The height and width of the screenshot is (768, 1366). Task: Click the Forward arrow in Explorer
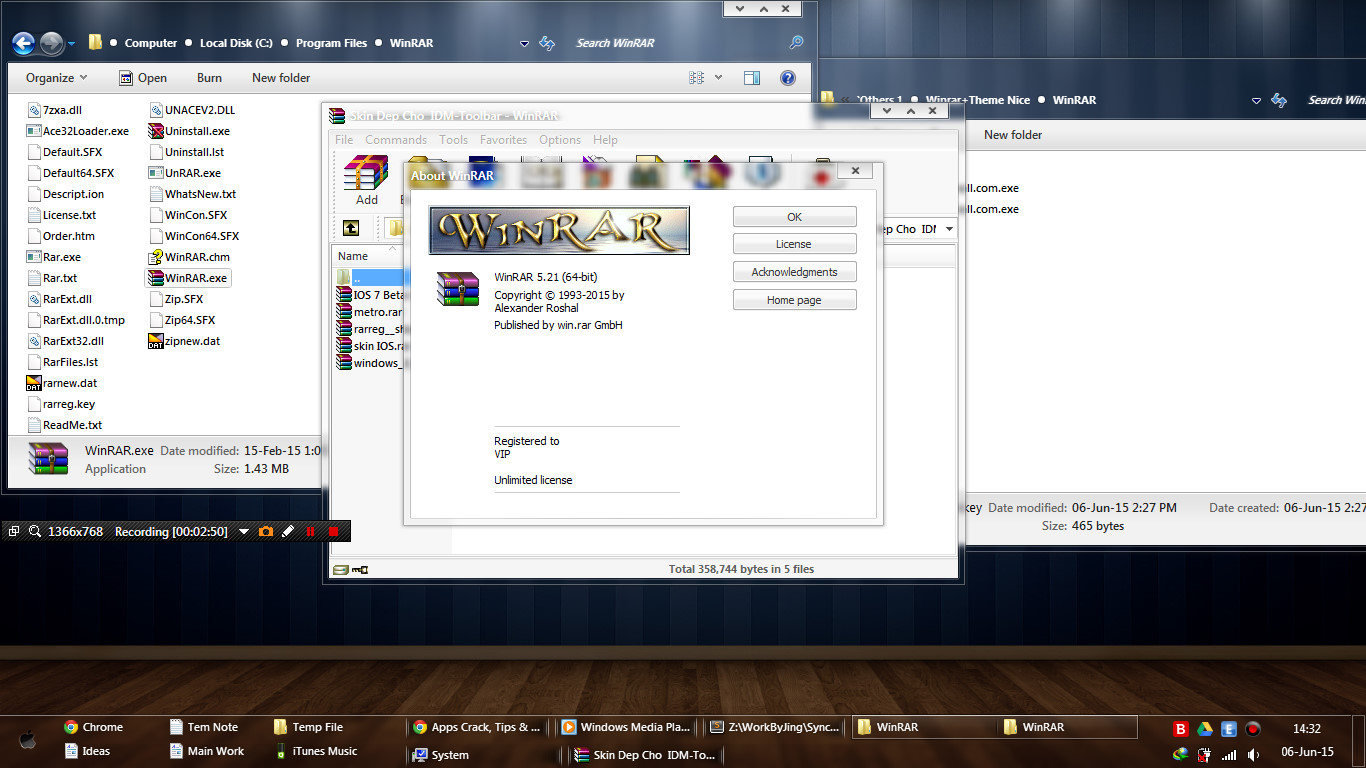tap(51, 43)
